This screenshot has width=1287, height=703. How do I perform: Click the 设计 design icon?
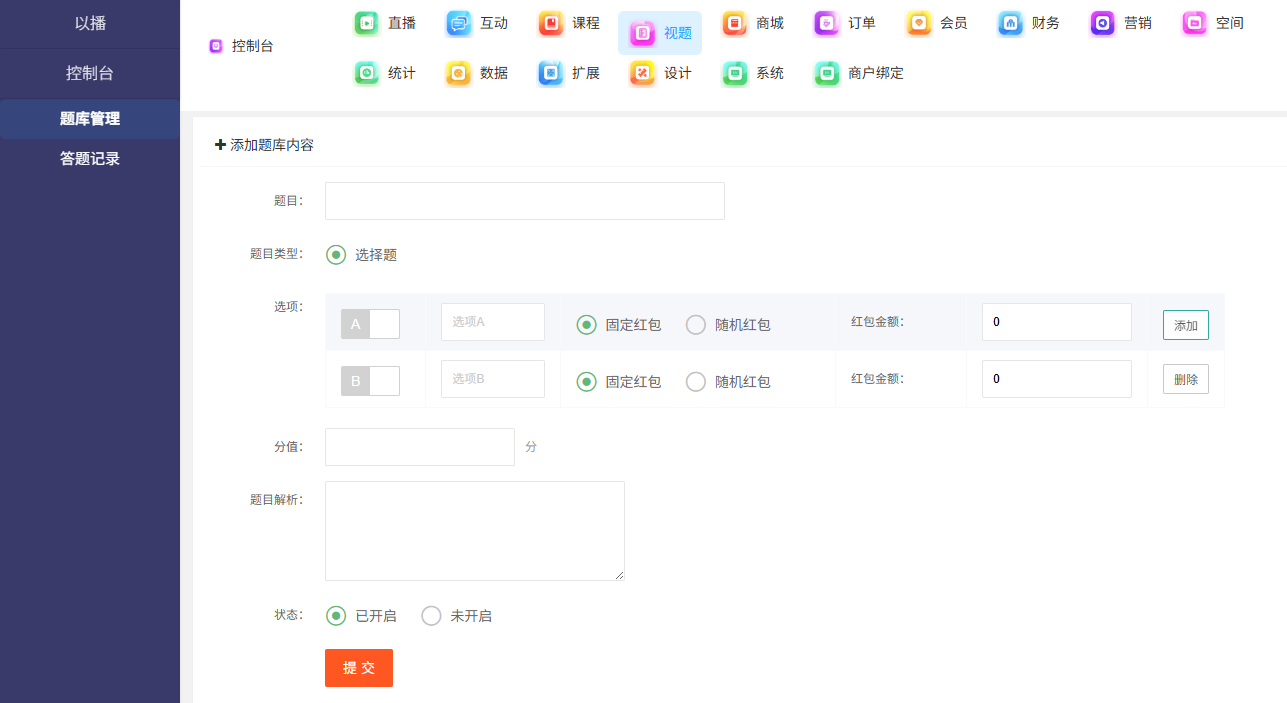(x=643, y=73)
